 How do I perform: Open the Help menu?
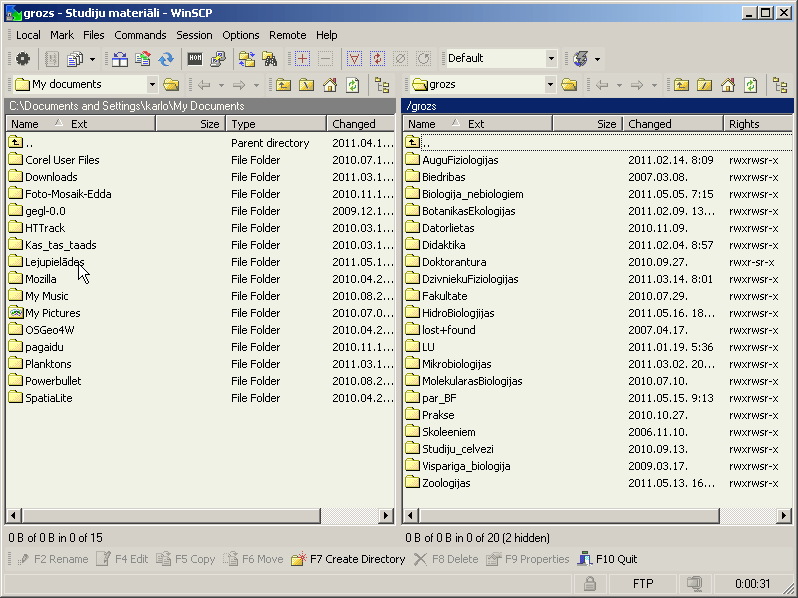pos(326,35)
